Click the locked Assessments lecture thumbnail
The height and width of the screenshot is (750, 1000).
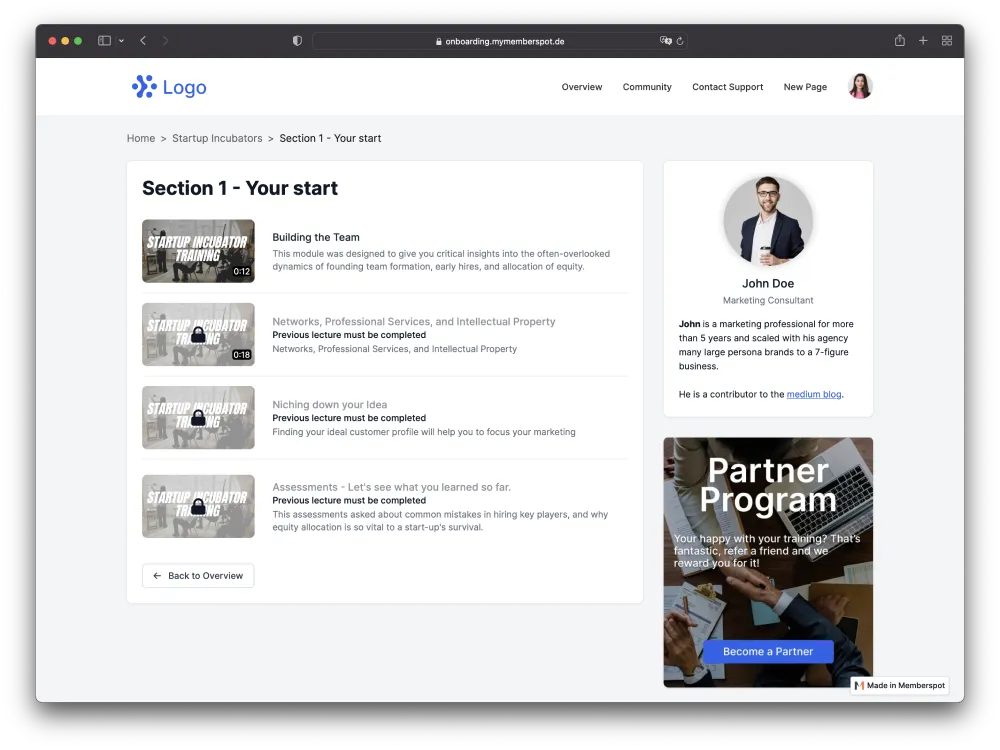(x=198, y=506)
